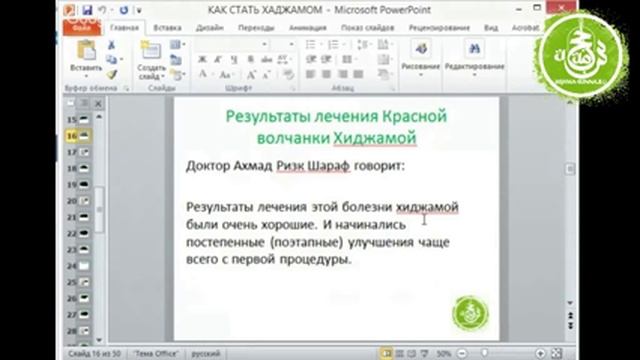Click the Cut scissors icon

pyautogui.click(x=111, y=45)
